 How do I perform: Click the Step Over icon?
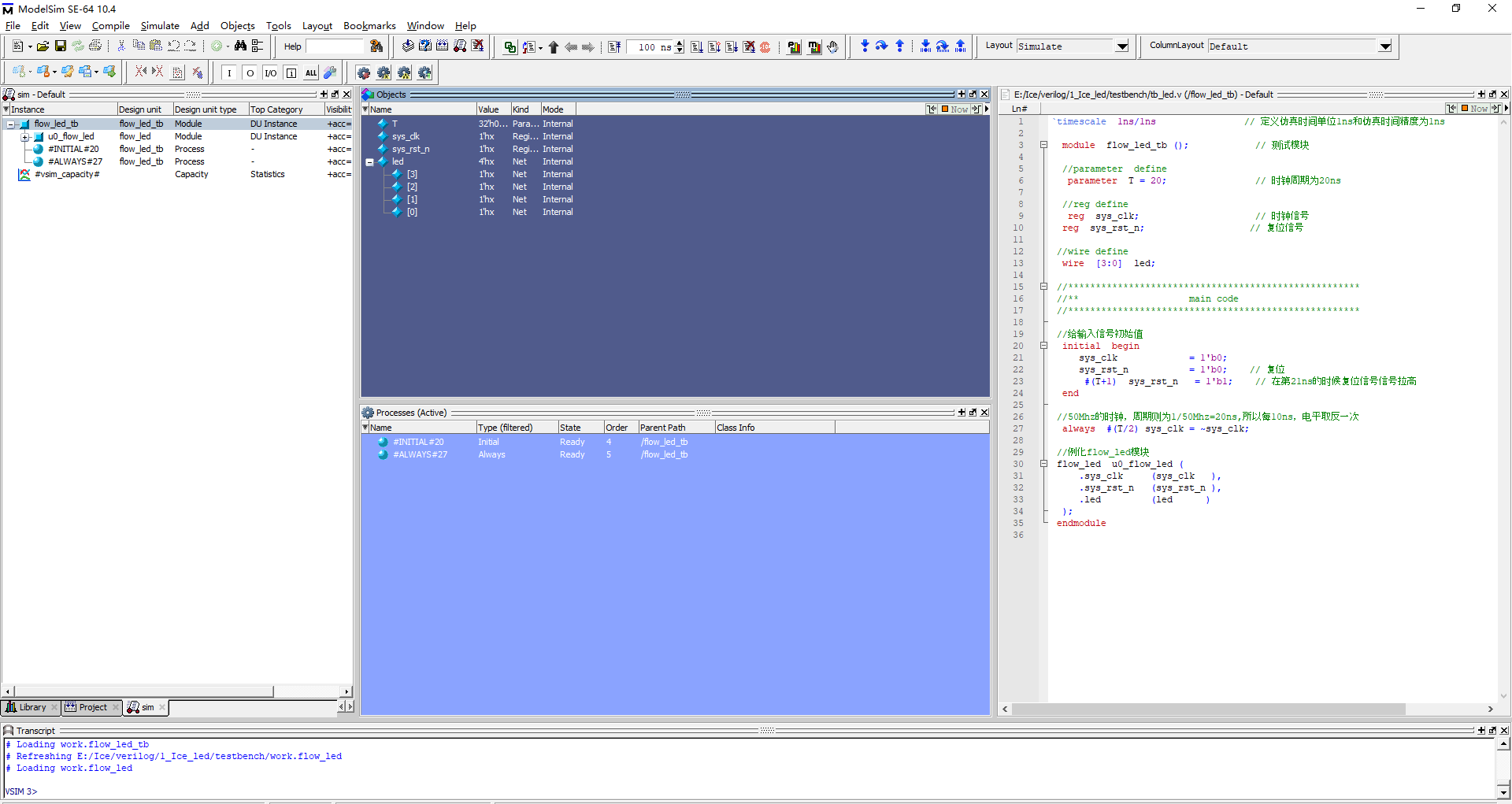881,46
